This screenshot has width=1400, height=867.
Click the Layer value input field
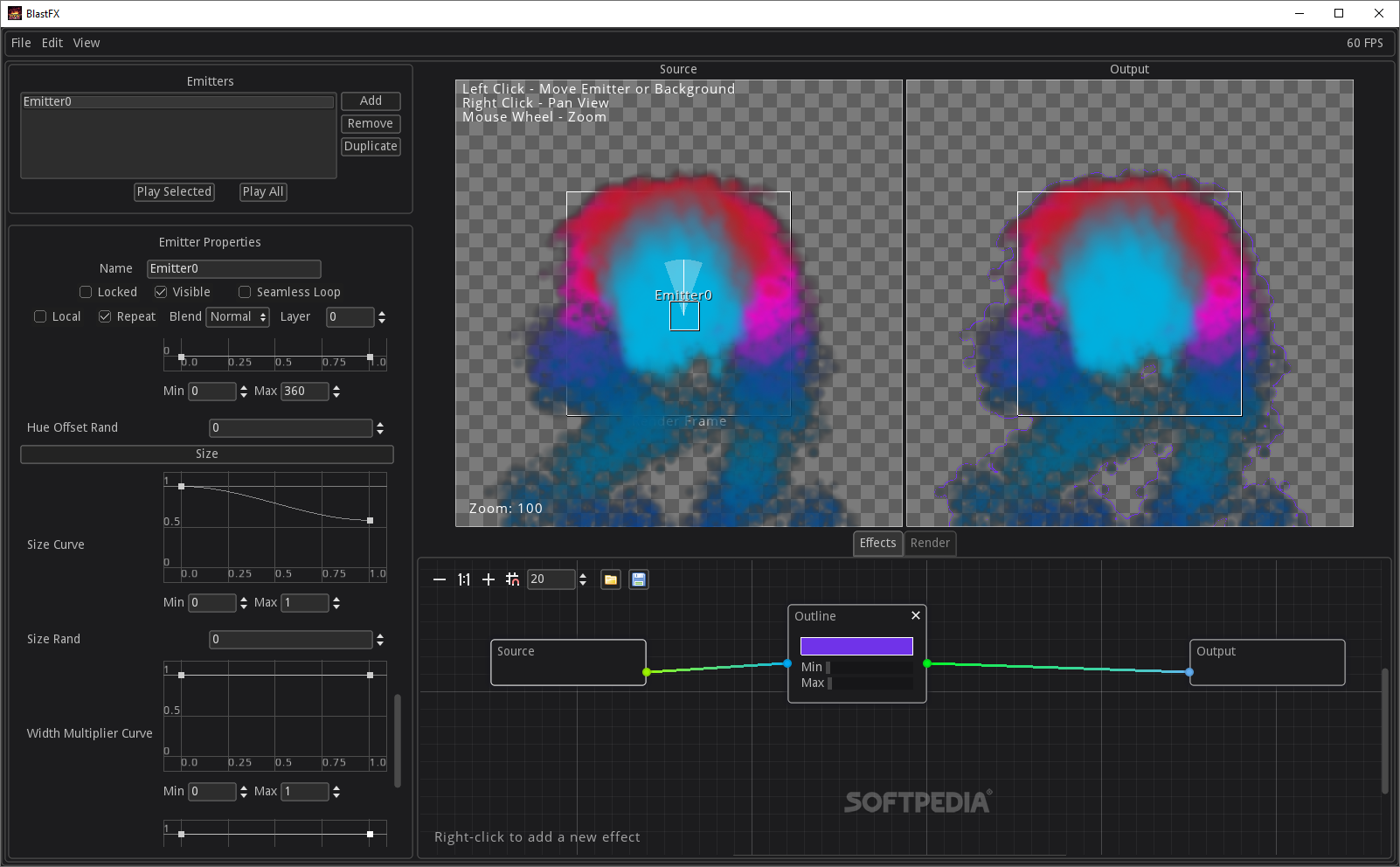point(350,316)
